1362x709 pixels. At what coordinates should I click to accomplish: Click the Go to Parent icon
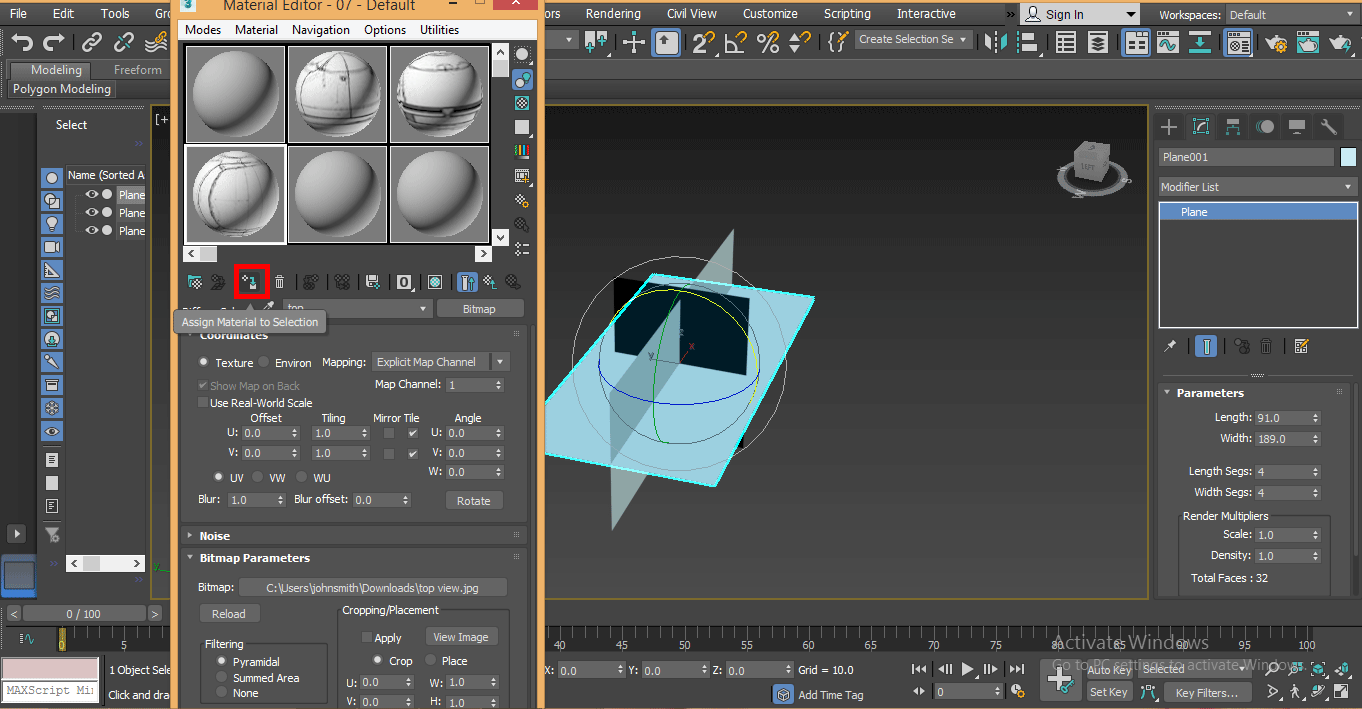(x=490, y=282)
